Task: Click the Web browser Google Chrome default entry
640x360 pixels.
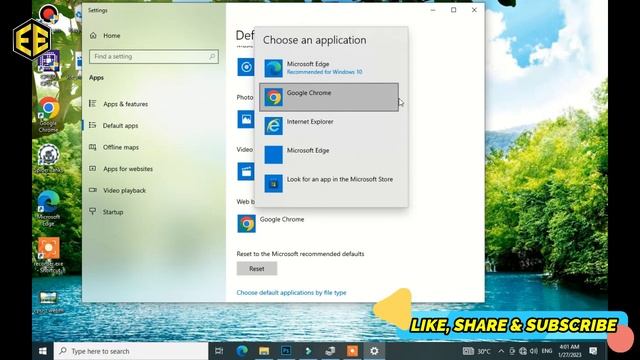Action: [x=271, y=224]
